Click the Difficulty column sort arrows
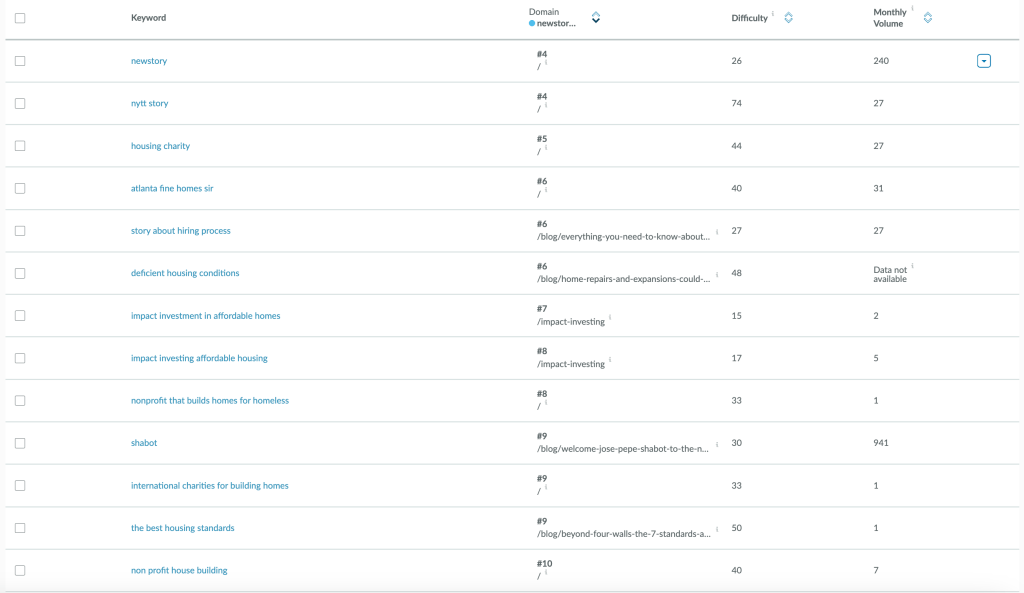Screen dimensions: 1024x593 (x=788, y=17)
